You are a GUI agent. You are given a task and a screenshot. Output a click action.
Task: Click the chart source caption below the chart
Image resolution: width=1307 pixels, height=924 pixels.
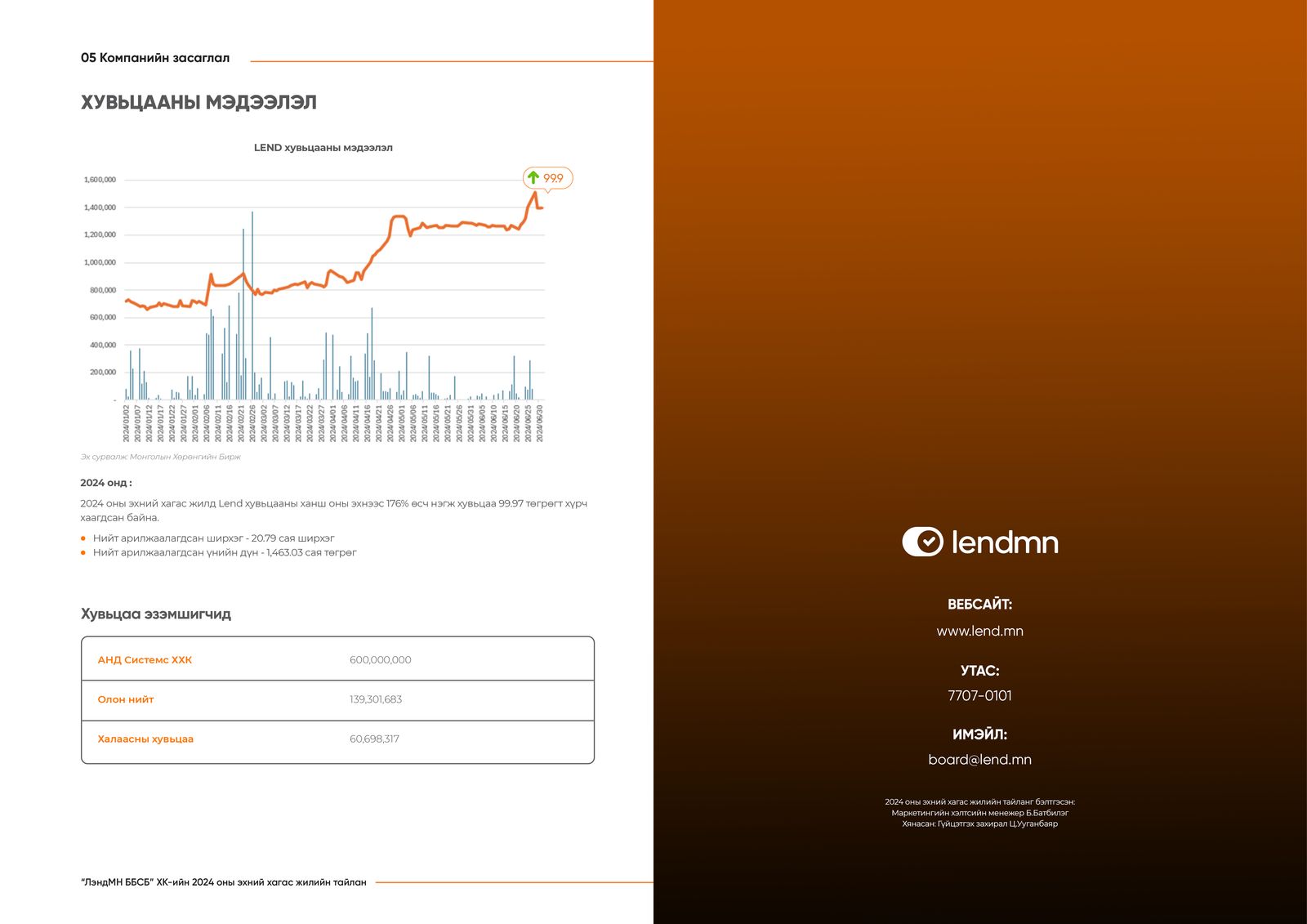tap(160, 457)
